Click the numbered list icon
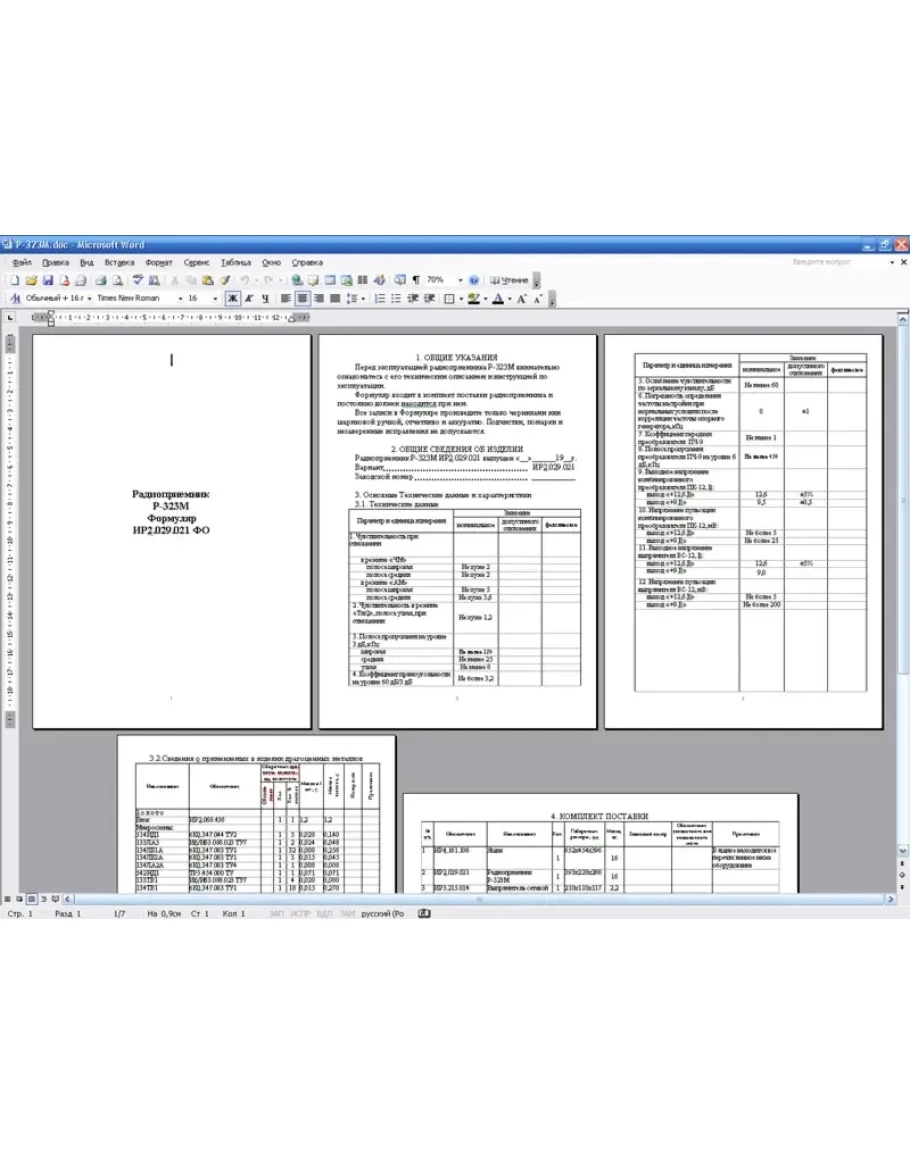This screenshot has height=1155, width=910. coord(380,298)
